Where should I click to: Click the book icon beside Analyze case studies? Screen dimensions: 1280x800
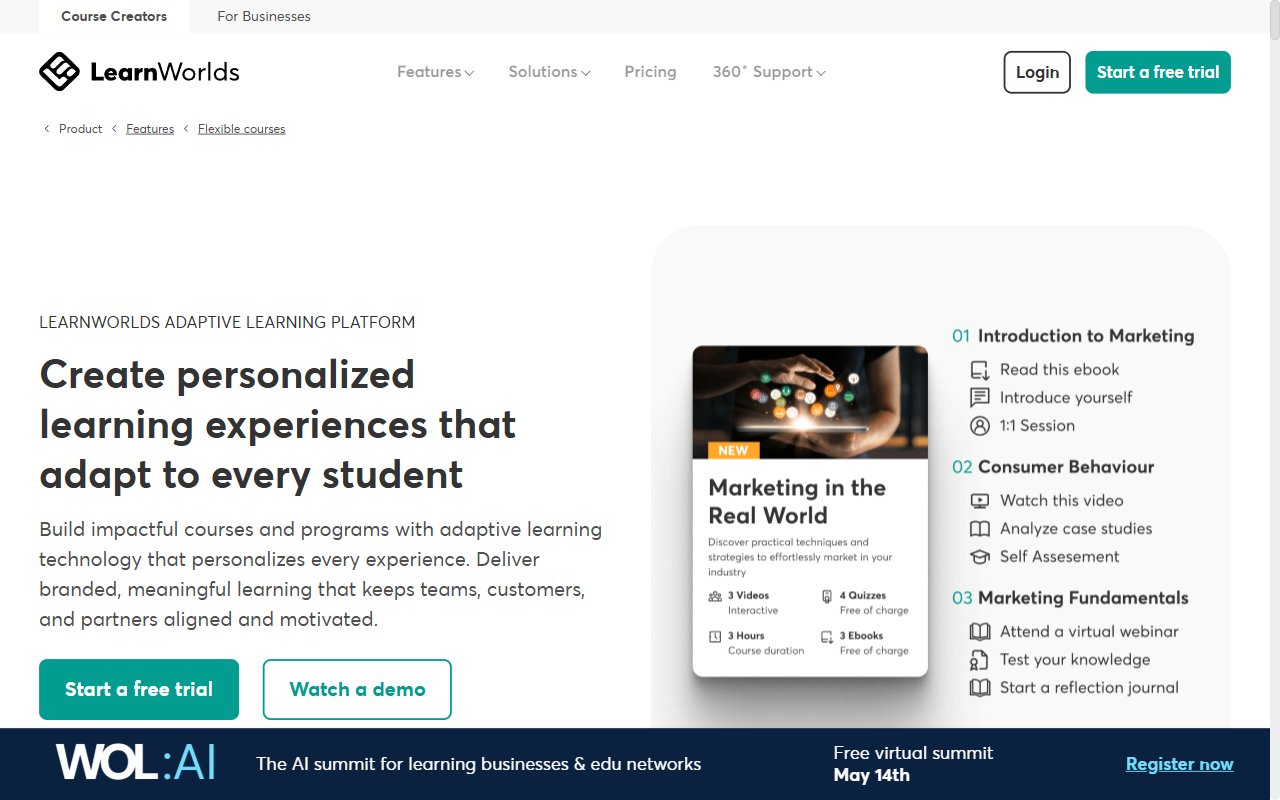tap(980, 529)
